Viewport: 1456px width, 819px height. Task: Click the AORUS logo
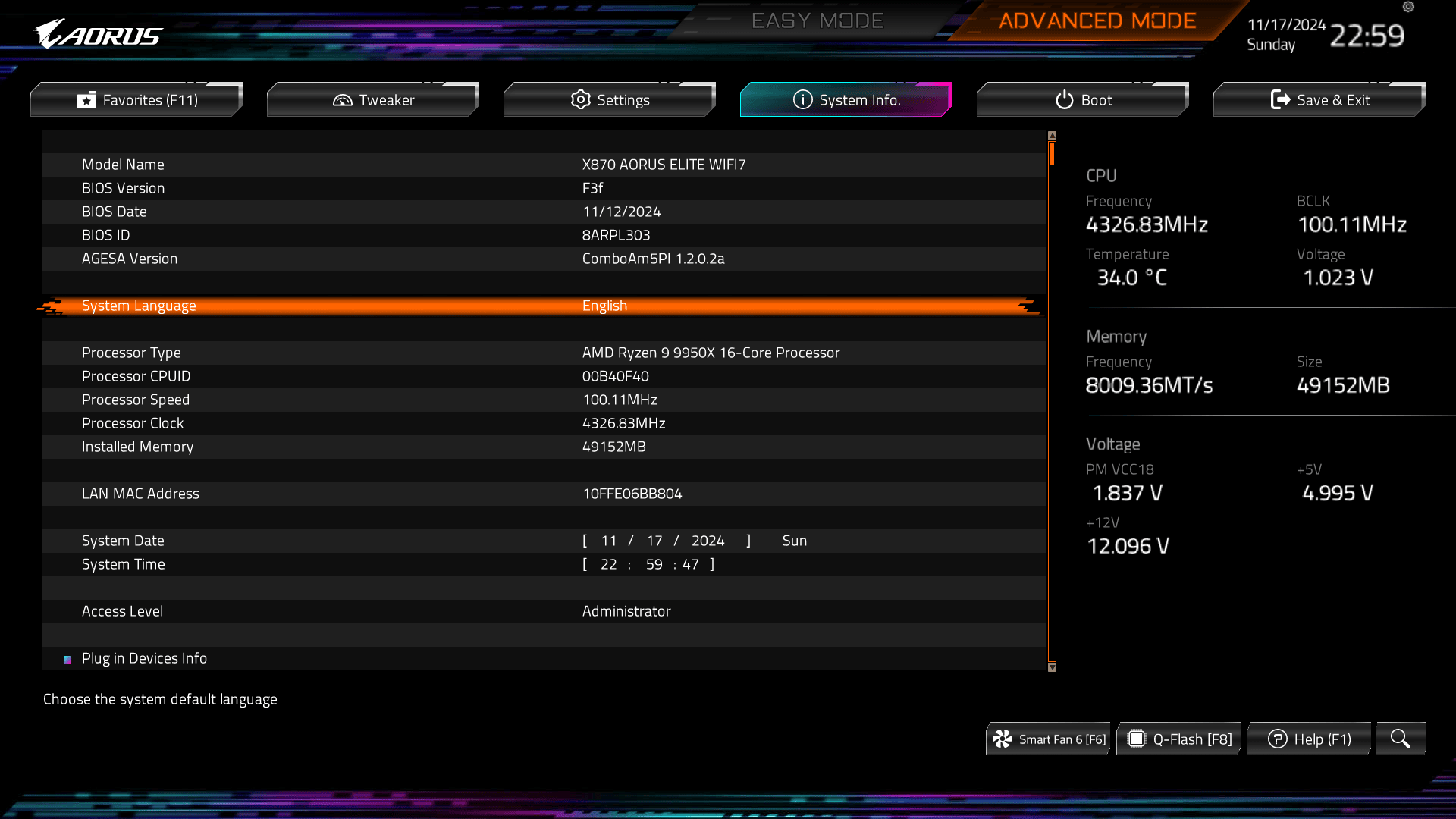click(99, 34)
